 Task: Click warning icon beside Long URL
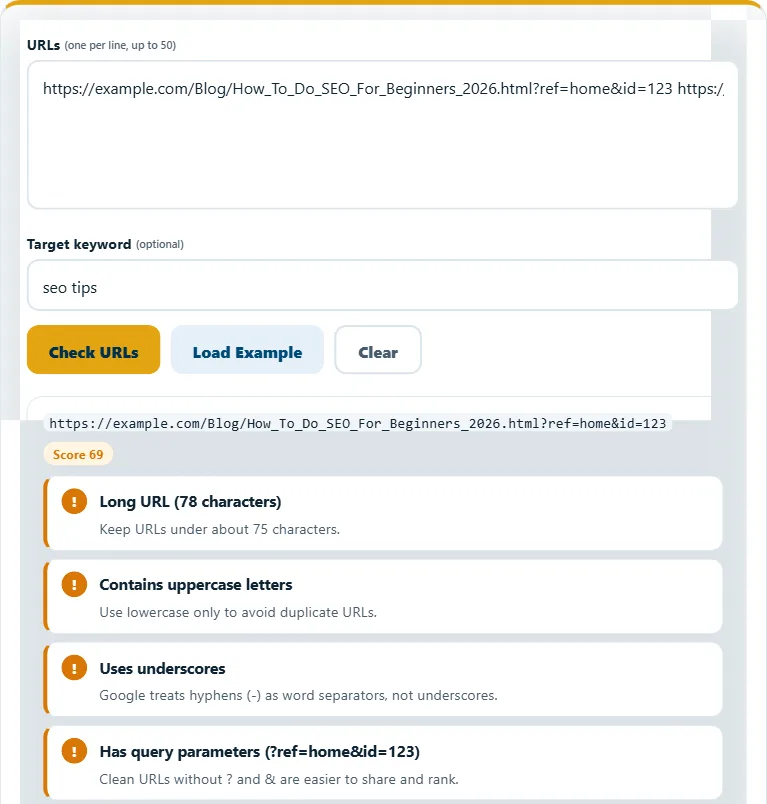(74, 501)
